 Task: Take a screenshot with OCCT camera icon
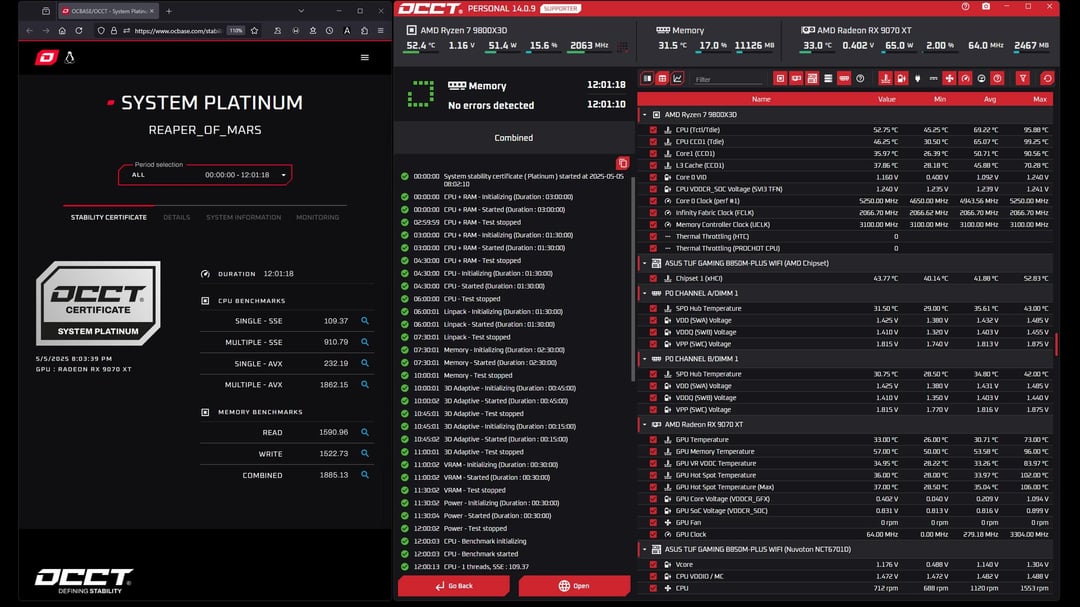986,7
